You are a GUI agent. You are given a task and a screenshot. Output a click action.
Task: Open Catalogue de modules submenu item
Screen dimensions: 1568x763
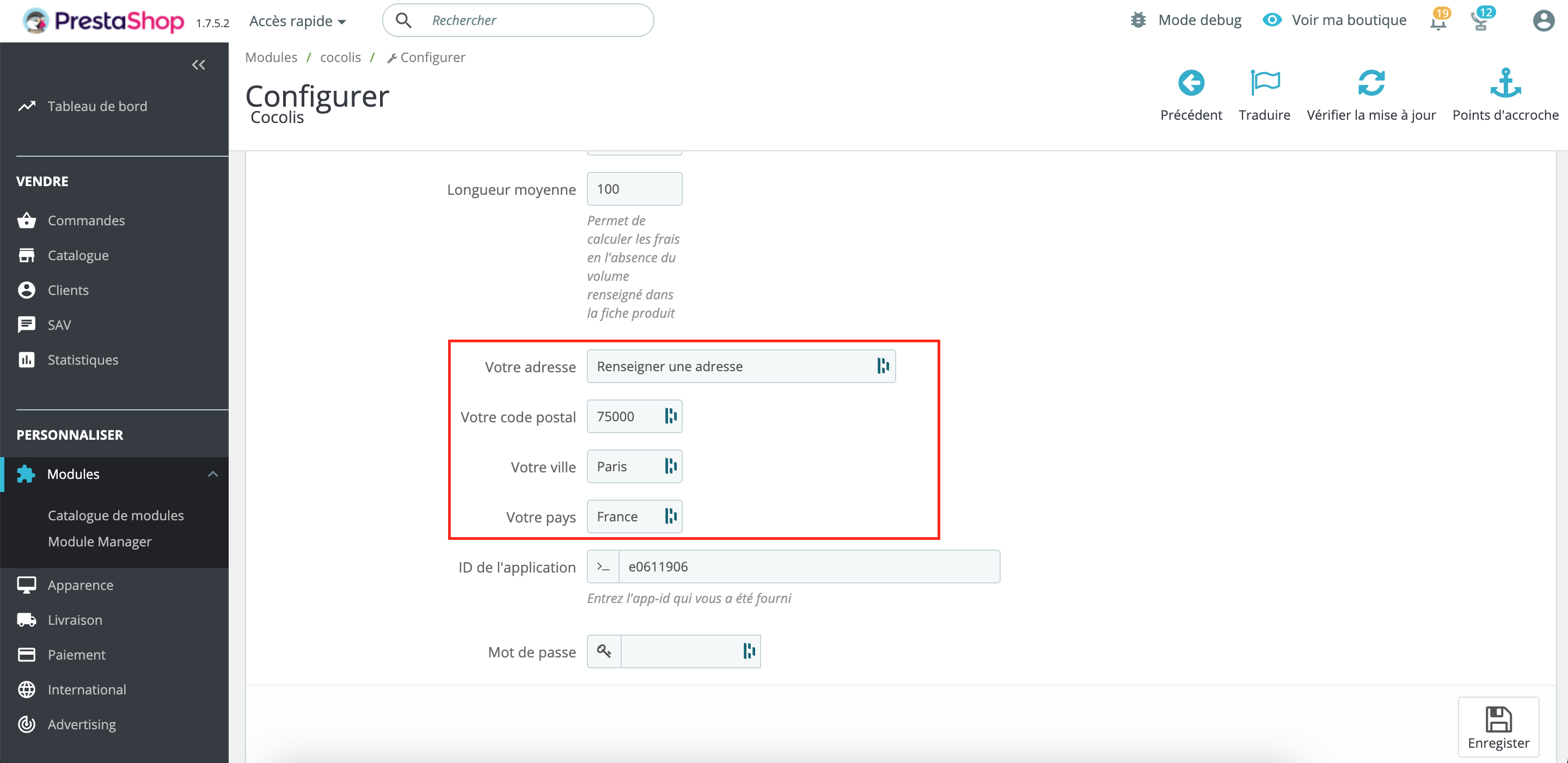pyautogui.click(x=115, y=515)
